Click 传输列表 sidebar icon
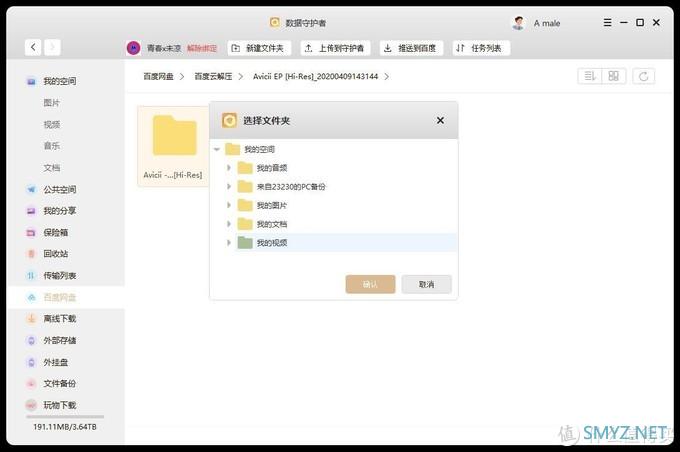680x452 pixels. point(31,275)
